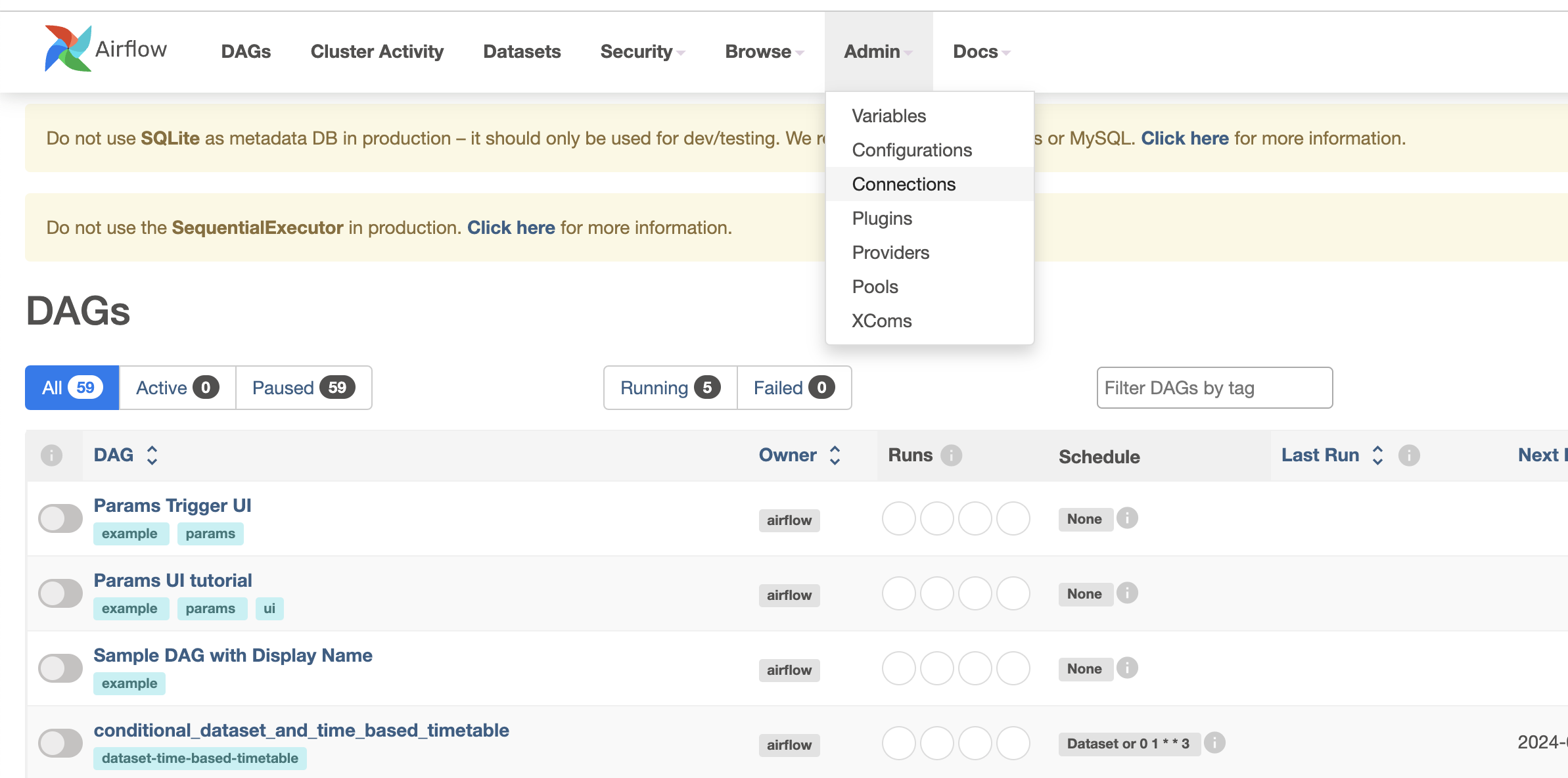Click the info icon beside Runs header
The width and height of the screenshot is (1568, 778).
951,455
